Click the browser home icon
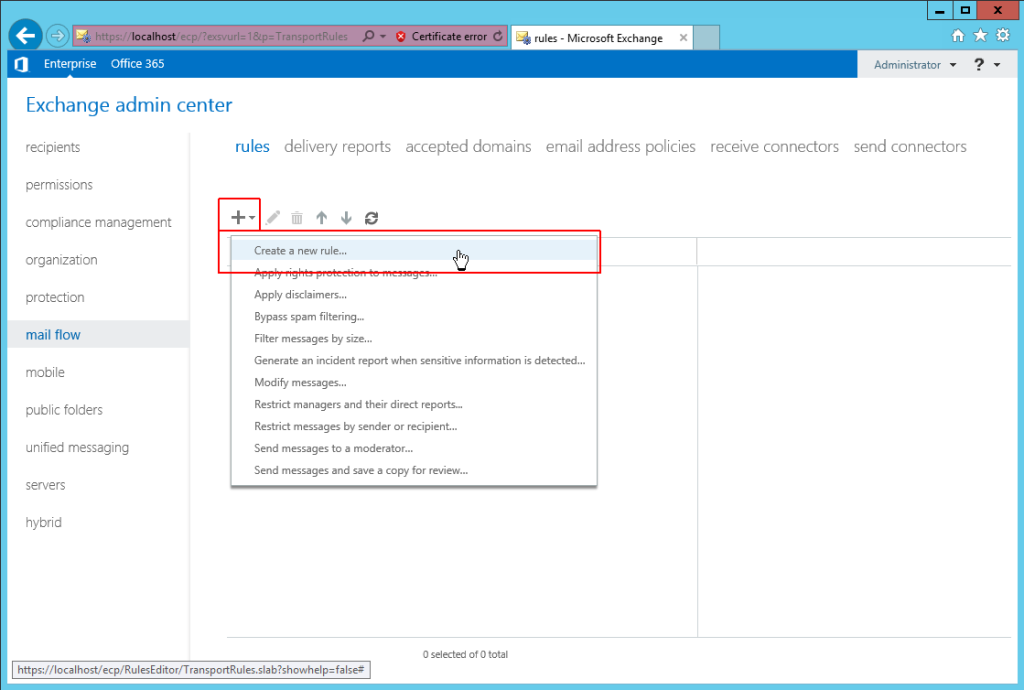The height and width of the screenshot is (690, 1024). tap(957, 35)
